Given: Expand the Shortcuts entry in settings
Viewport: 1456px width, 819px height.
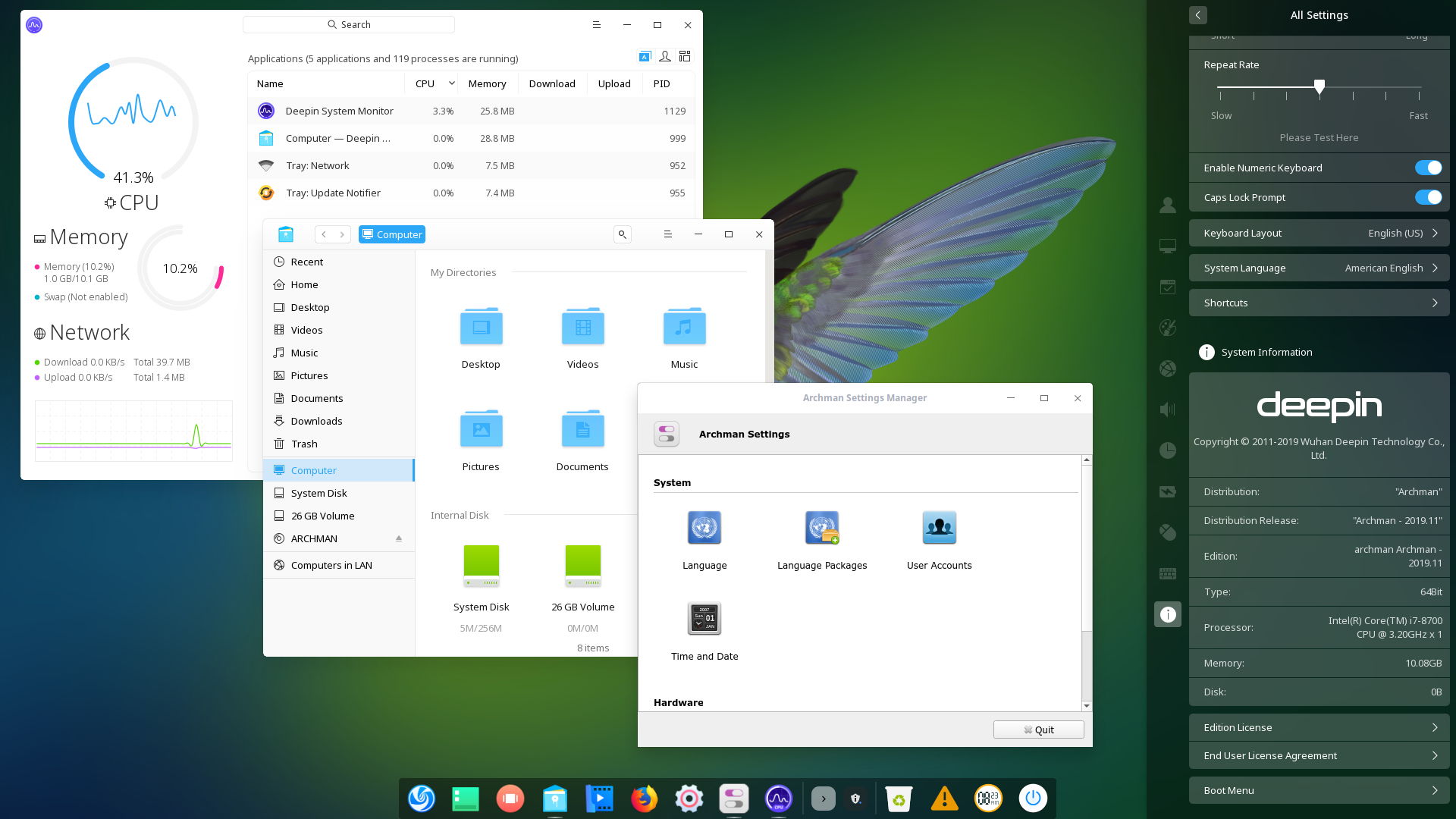Looking at the screenshot, I should tap(1319, 303).
